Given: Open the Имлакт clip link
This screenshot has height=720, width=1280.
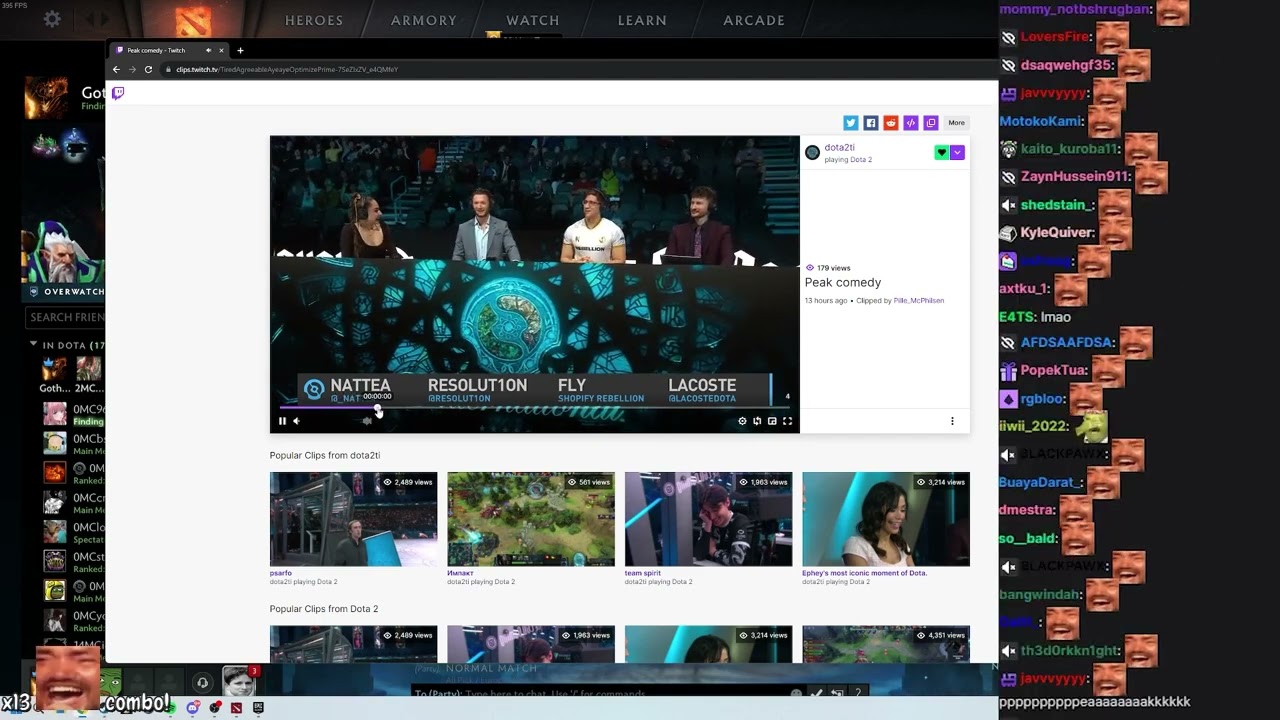Looking at the screenshot, I should pos(460,573).
